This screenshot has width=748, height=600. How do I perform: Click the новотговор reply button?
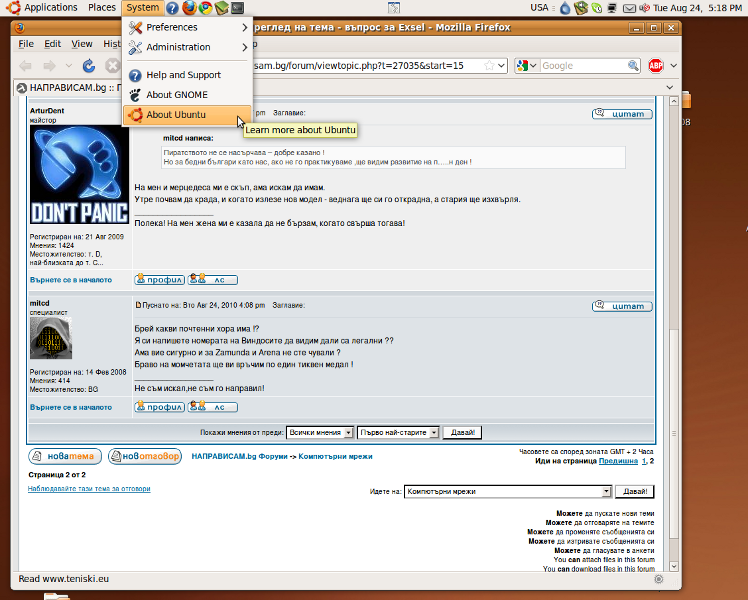click(x=145, y=456)
